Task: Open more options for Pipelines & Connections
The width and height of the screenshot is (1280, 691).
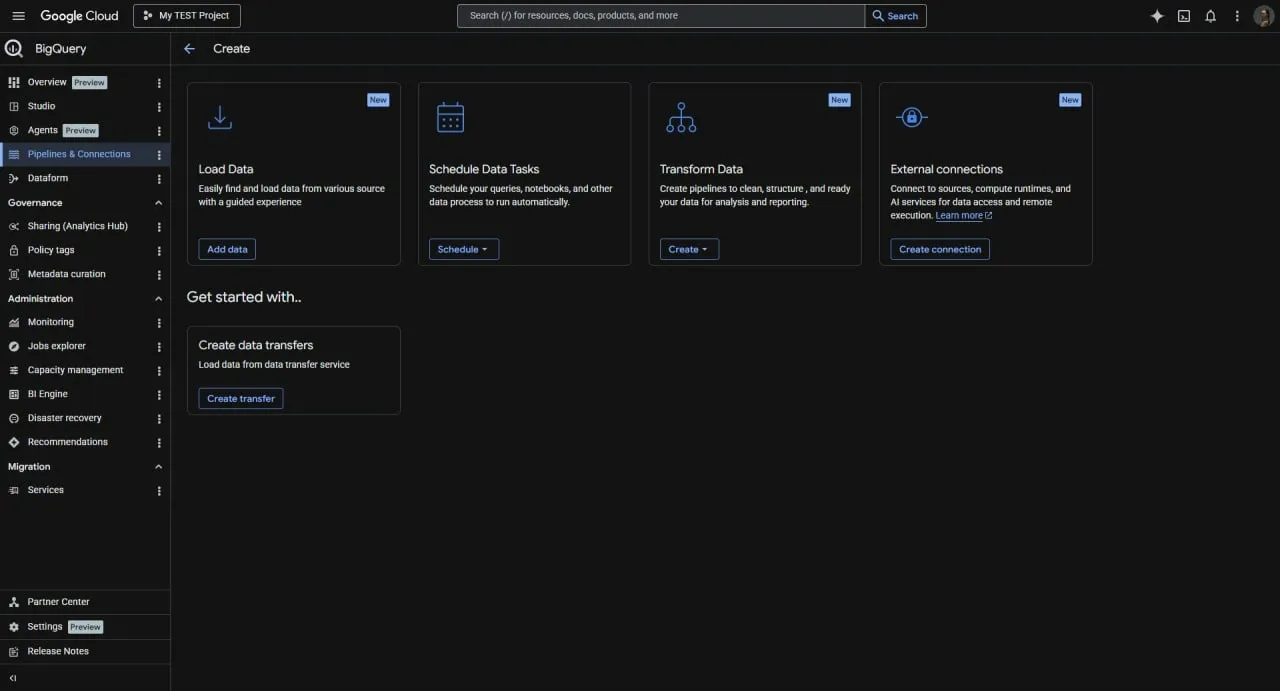Action: [x=159, y=155]
